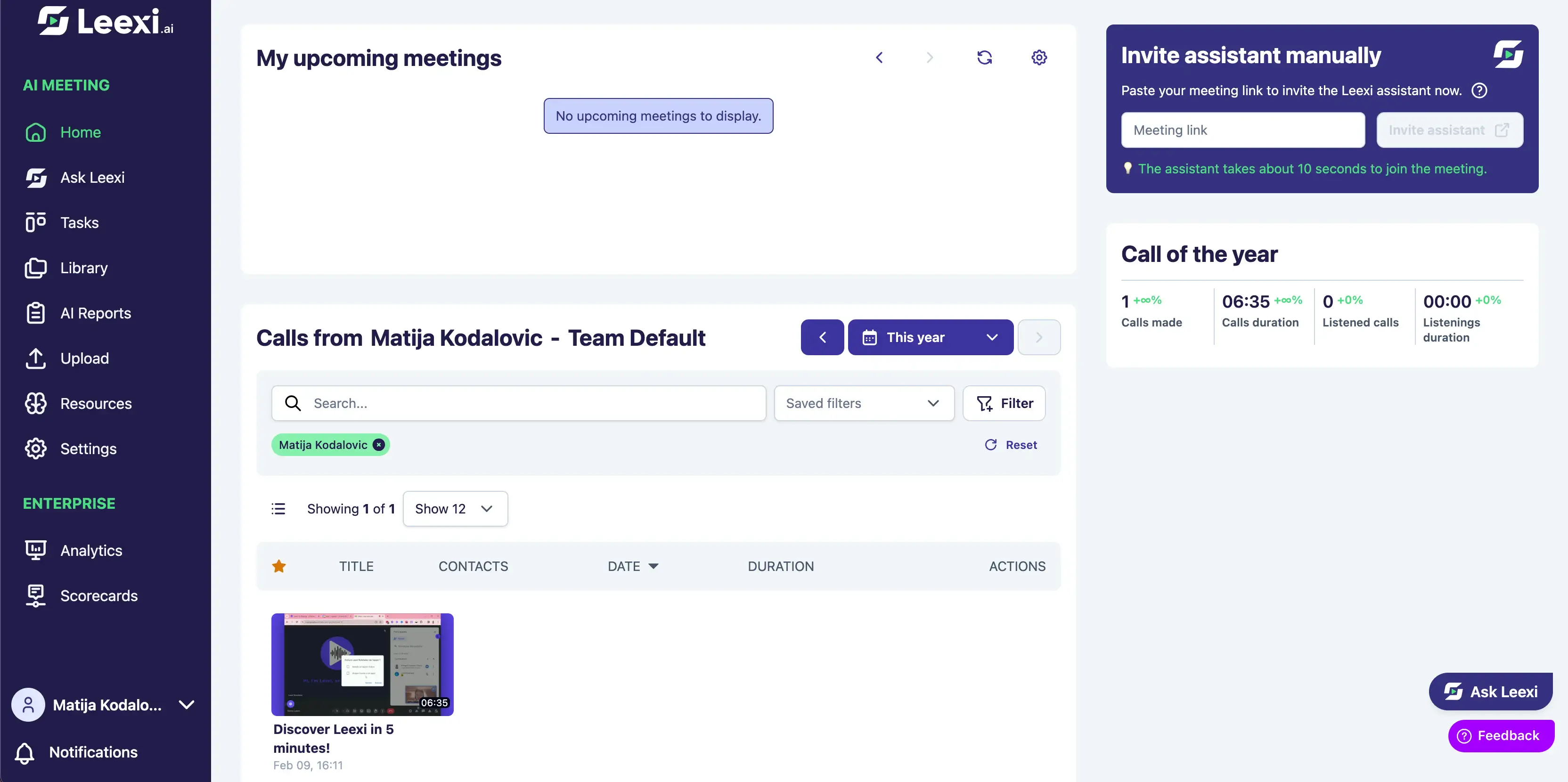The width and height of the screenshot is (1568, 782).
Task: Open AI Reports in the sidebar
Action: pos(95,313)
